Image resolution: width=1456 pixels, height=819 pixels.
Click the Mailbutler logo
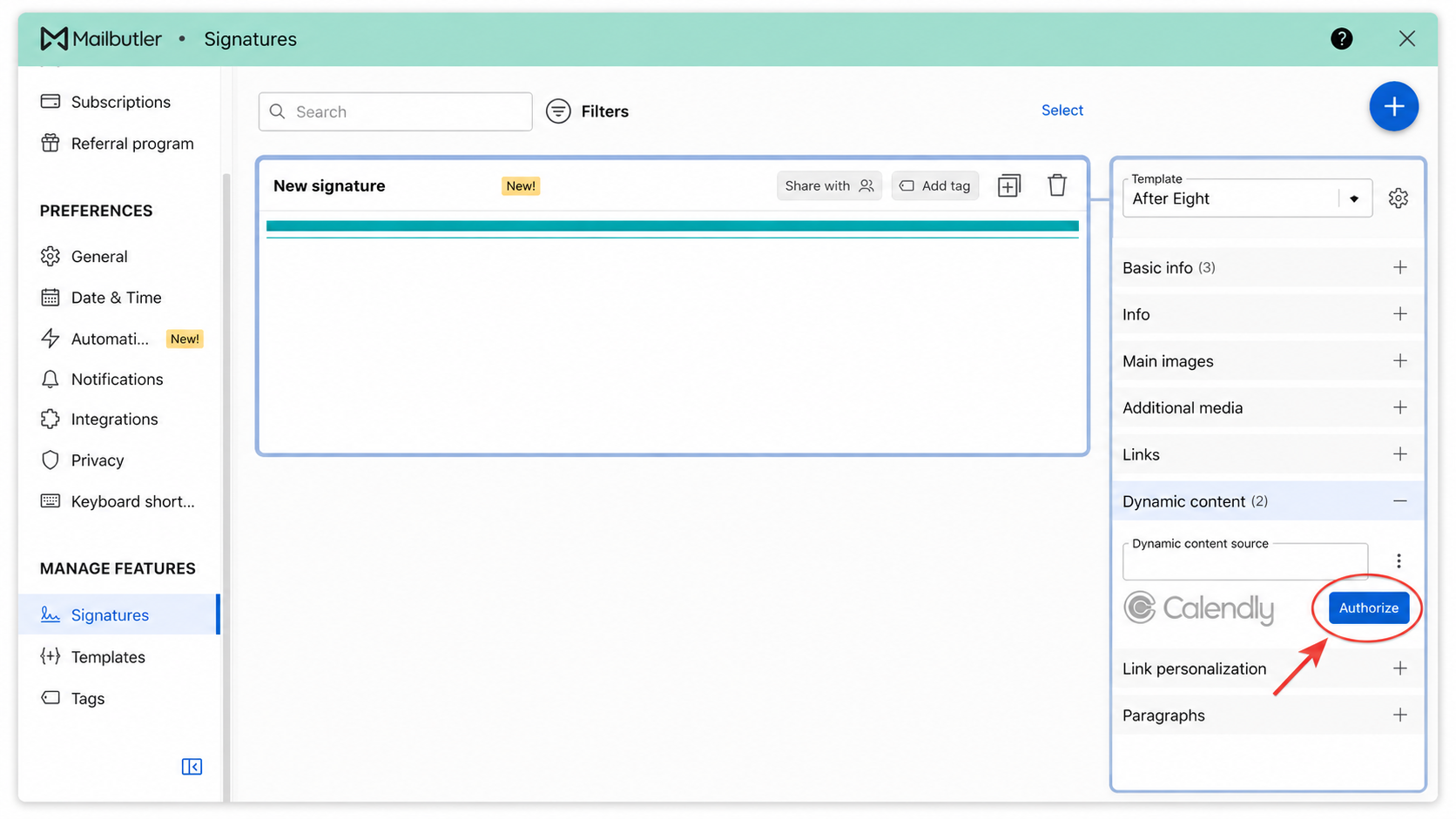(x=100, y=38)
